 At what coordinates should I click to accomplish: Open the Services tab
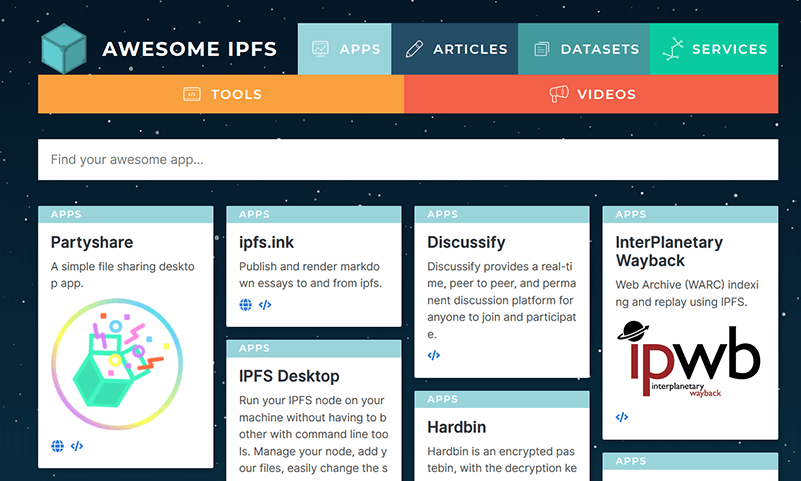714,49
